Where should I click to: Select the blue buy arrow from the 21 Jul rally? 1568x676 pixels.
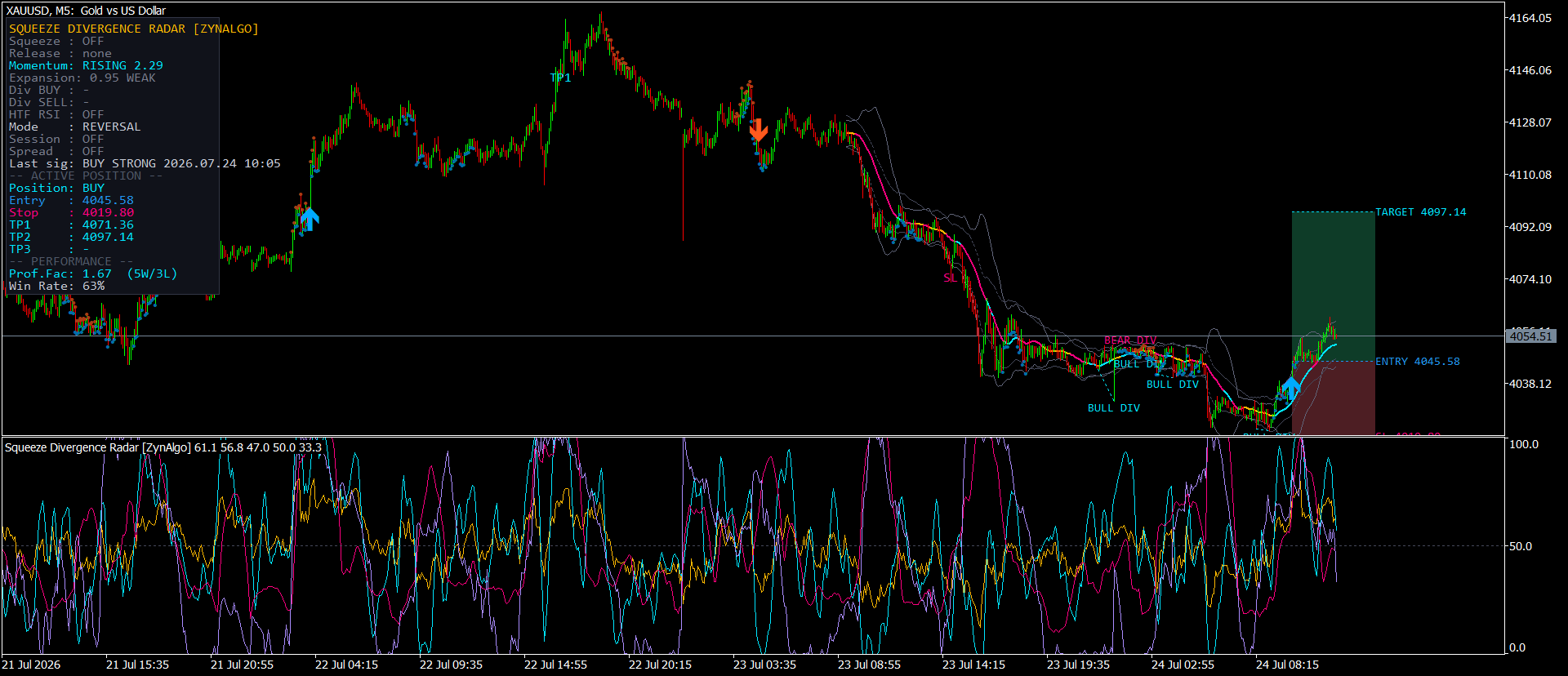pyautogui.click(x=310, y=218)
